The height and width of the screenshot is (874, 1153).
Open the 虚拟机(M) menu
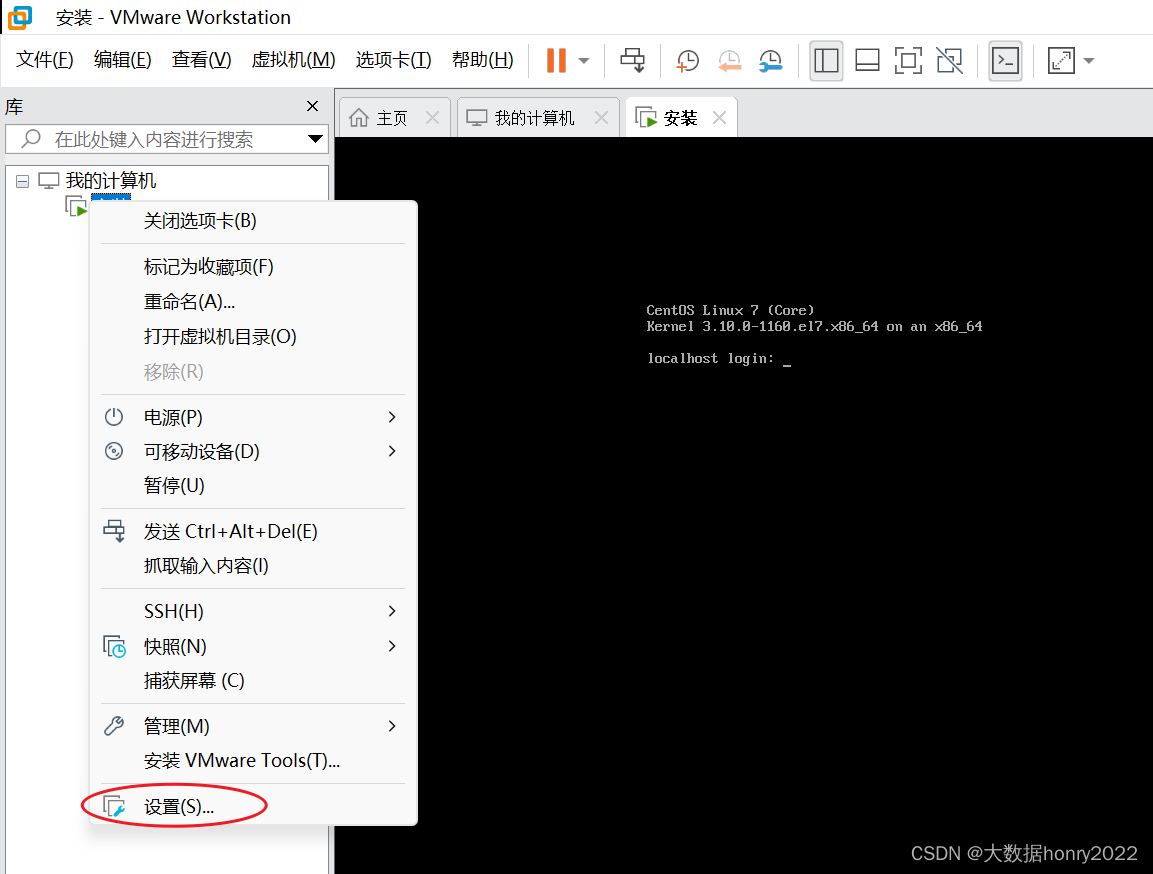[x=293, y=60]
